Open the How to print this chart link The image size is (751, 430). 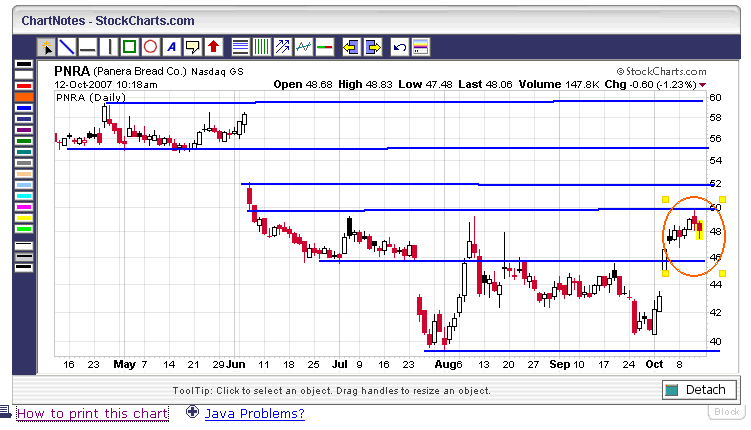92,413
